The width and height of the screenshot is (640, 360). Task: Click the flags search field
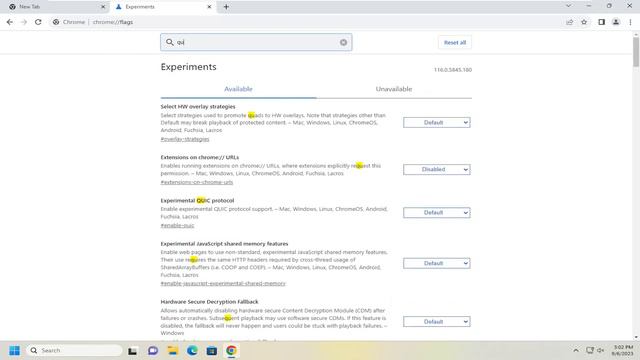(x=256, y=42)
